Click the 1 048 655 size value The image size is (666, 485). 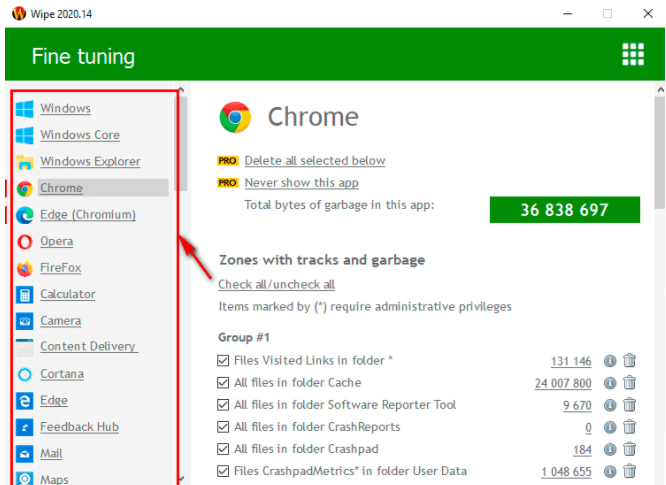(x=566, y=472)
